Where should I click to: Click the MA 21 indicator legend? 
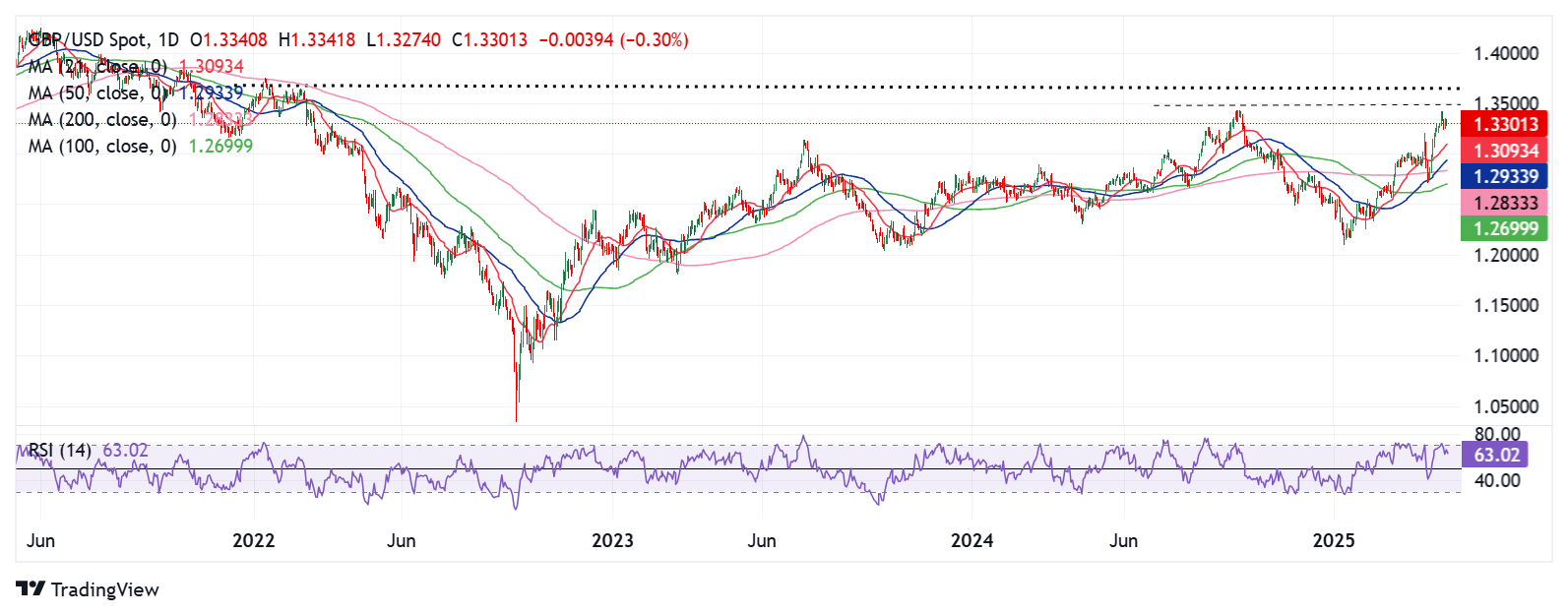click(136, 67)
